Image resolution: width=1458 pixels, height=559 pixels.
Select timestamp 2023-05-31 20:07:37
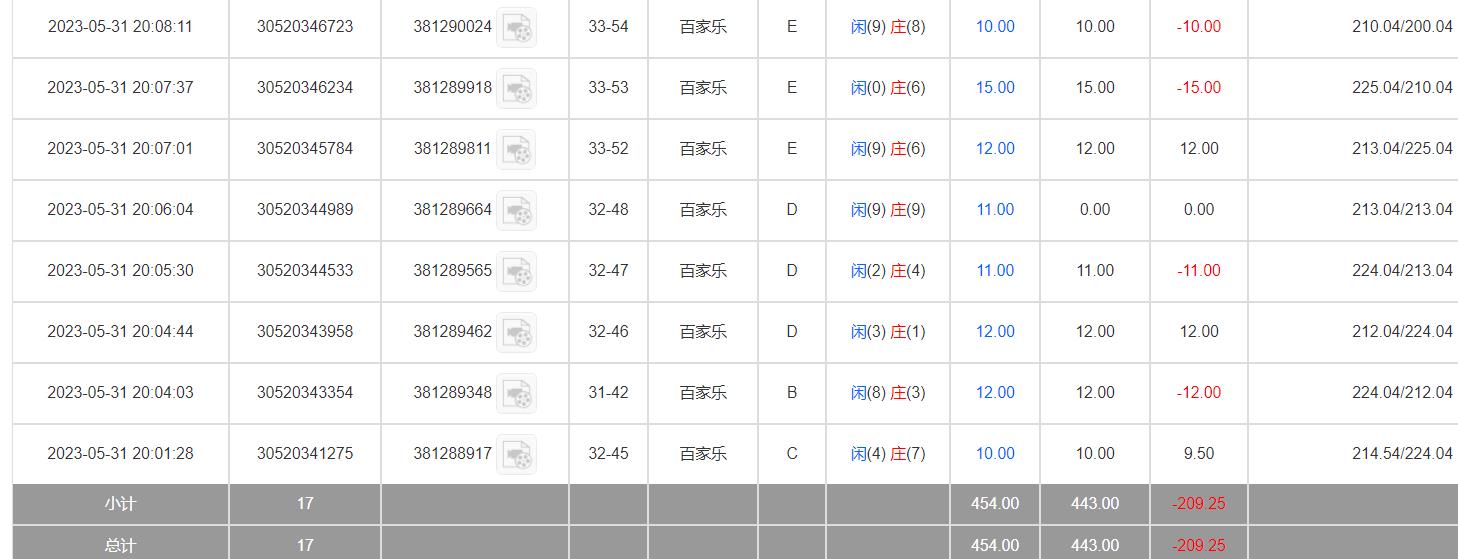(120, 88)
